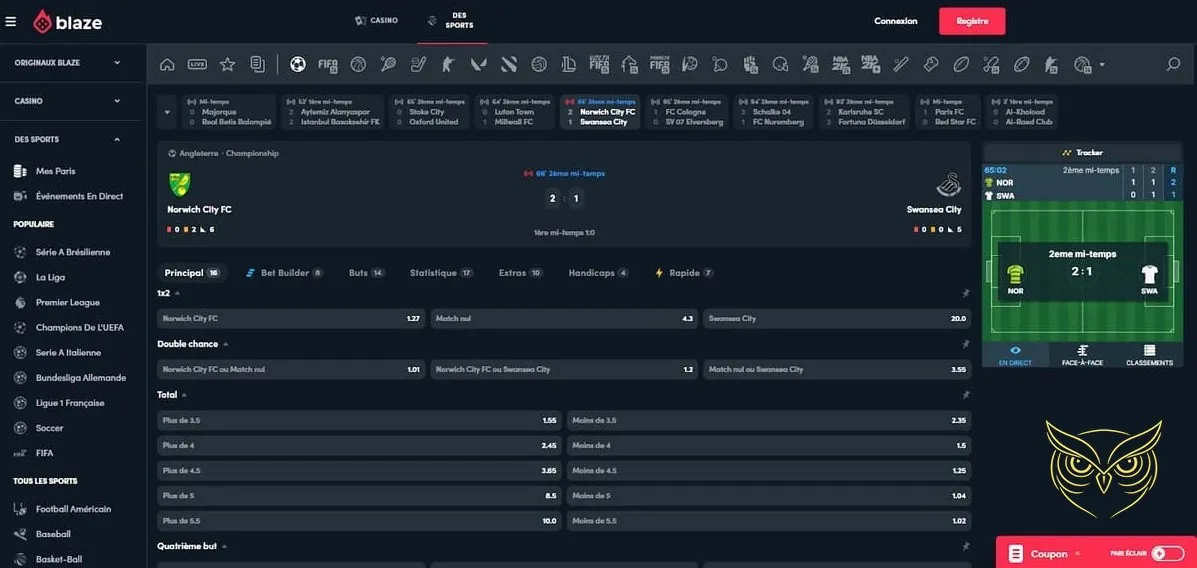Screen dimensions: 1197x568
Task: Open the hamburger menu beside the Blaze logo
Action: pos(11,21)
